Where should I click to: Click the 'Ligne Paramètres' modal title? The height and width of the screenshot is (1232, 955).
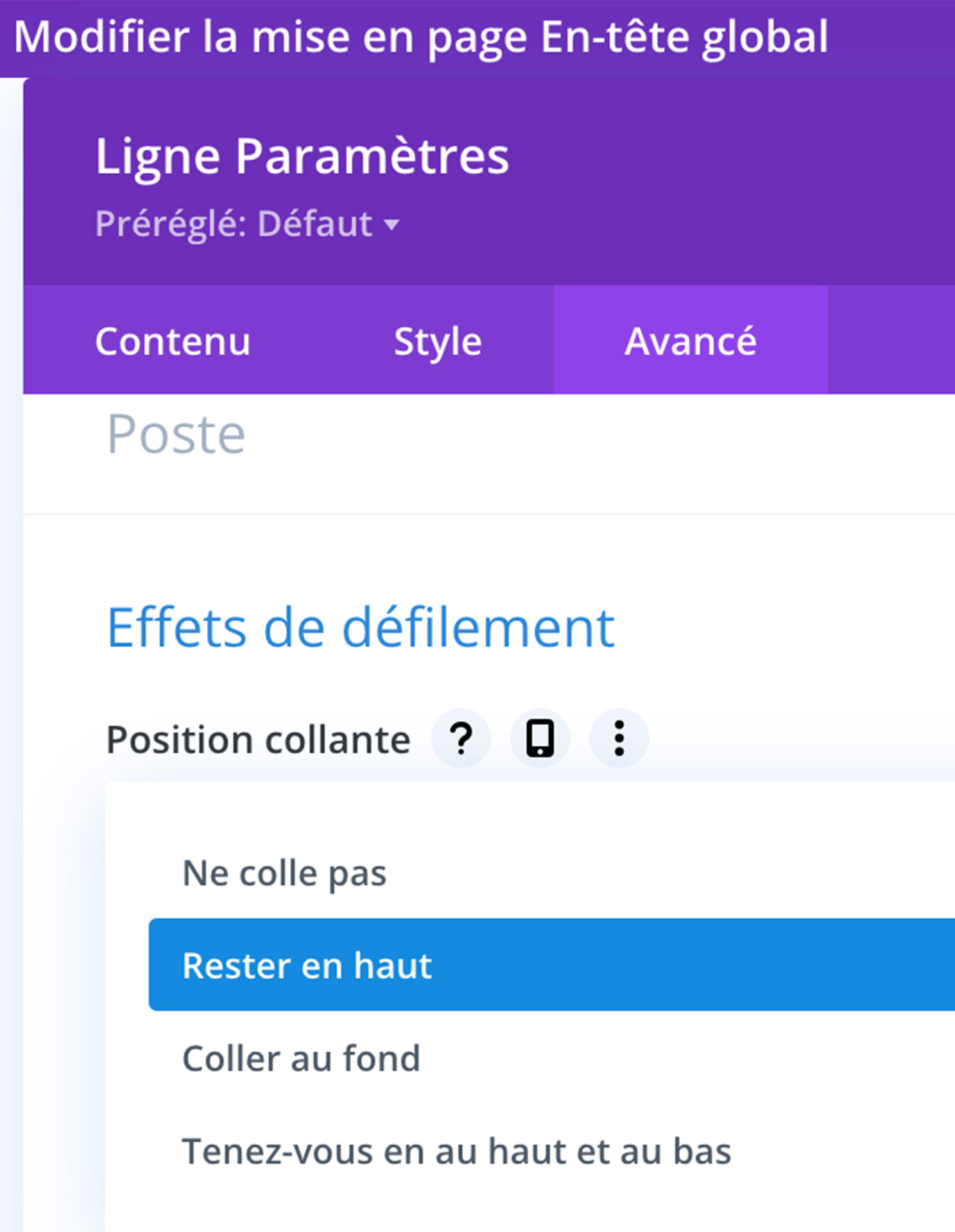point(302,156)
